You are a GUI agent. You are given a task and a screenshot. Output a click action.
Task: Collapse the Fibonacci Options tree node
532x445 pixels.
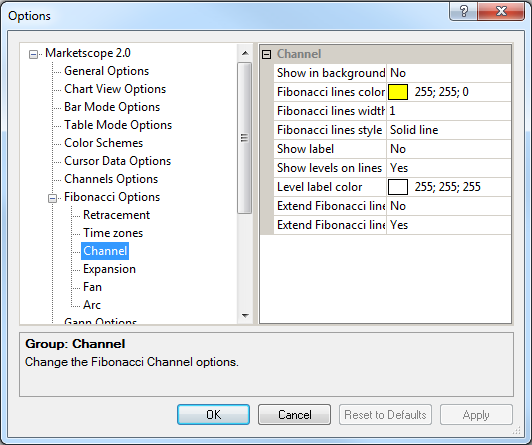pos(52,198)
